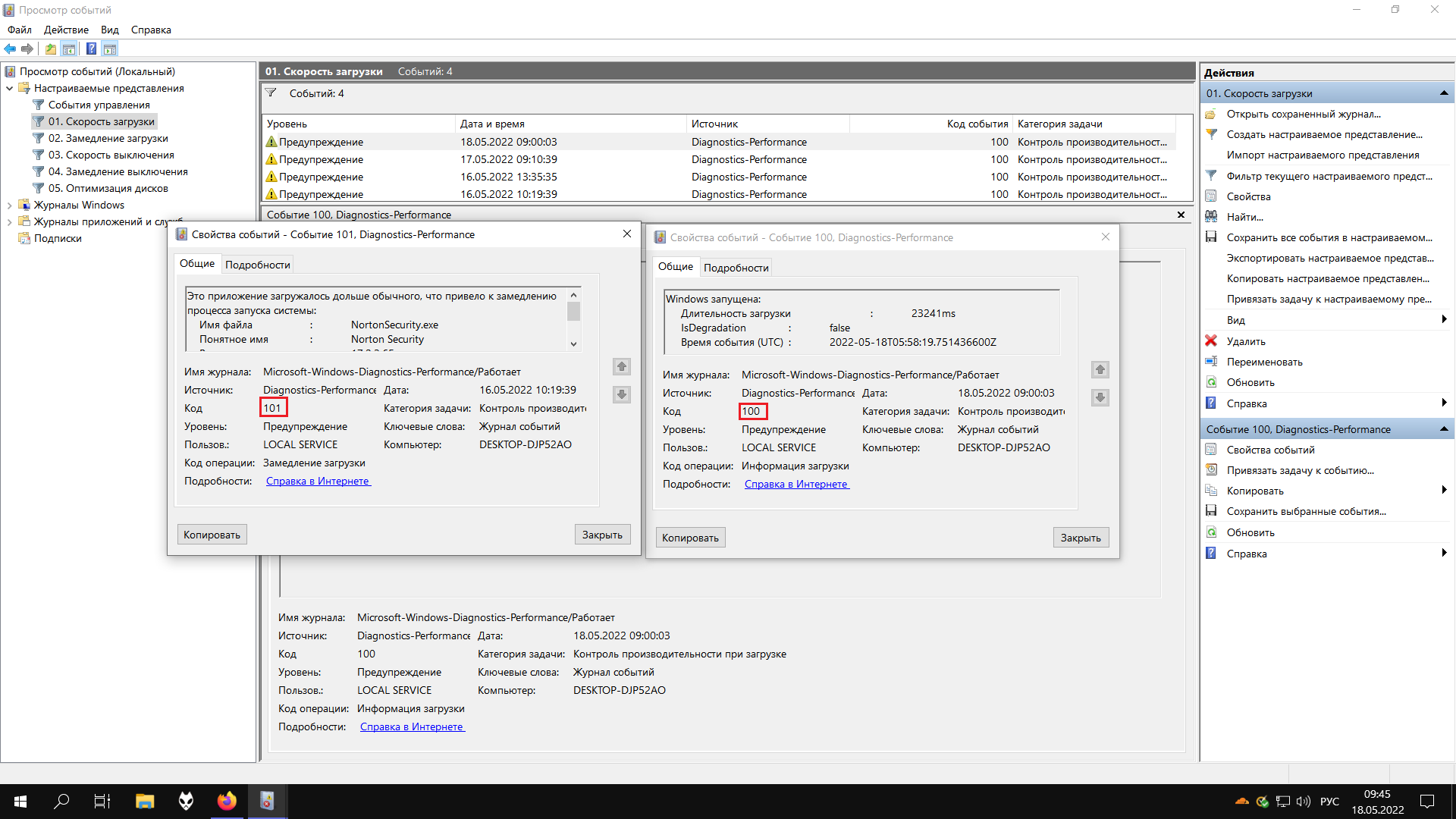Click the filter funnel icon above events list
This screenshot has height=819, width=1456.
[x=271, y=93]
